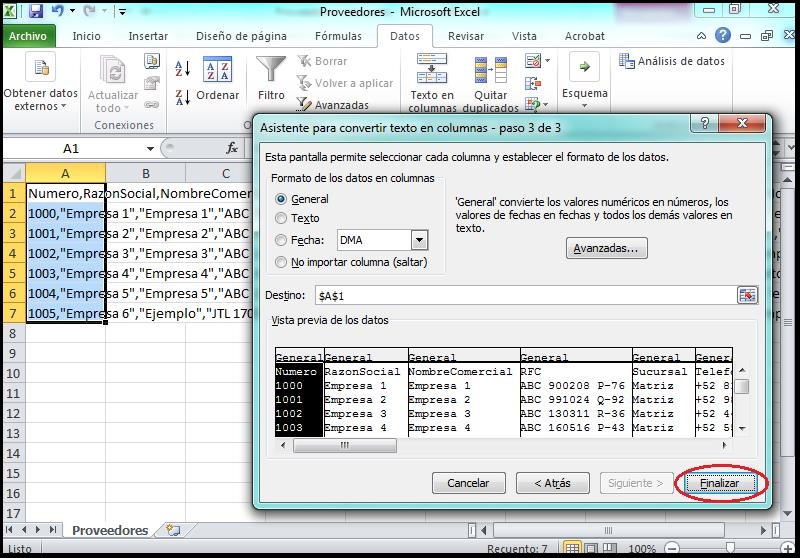Screen dimensions: 800x558
Task: Toggle the Filtro funnel icon
Action: pos(271,69)
